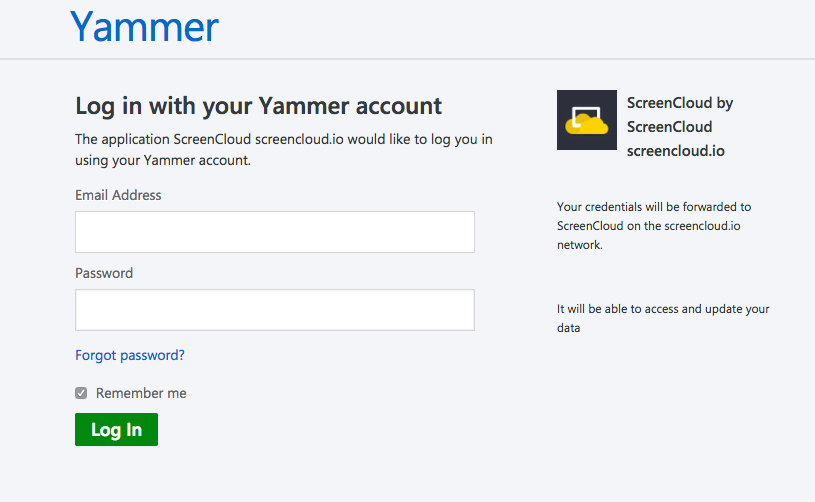Uncheck the Remember me checkbox

tap(81, 393)
